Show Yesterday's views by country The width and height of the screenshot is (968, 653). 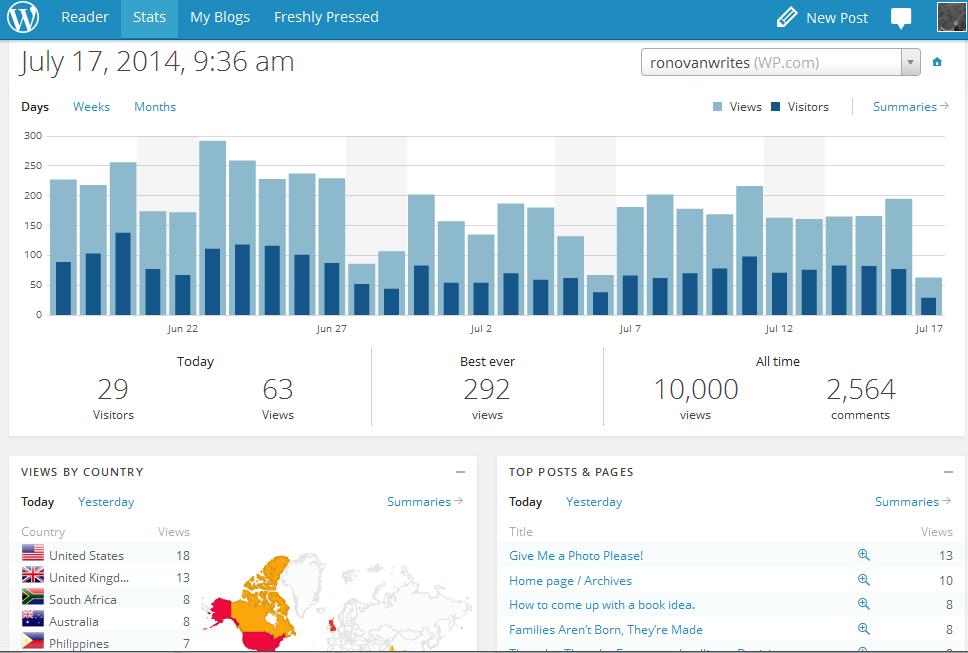coord(106,502)
